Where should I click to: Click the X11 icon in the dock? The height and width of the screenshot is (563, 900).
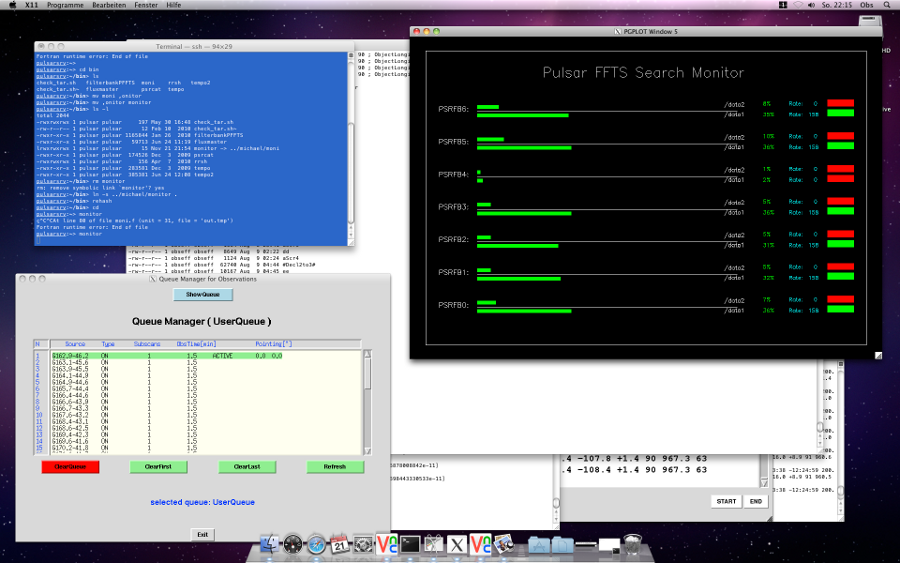coord(457,544)
